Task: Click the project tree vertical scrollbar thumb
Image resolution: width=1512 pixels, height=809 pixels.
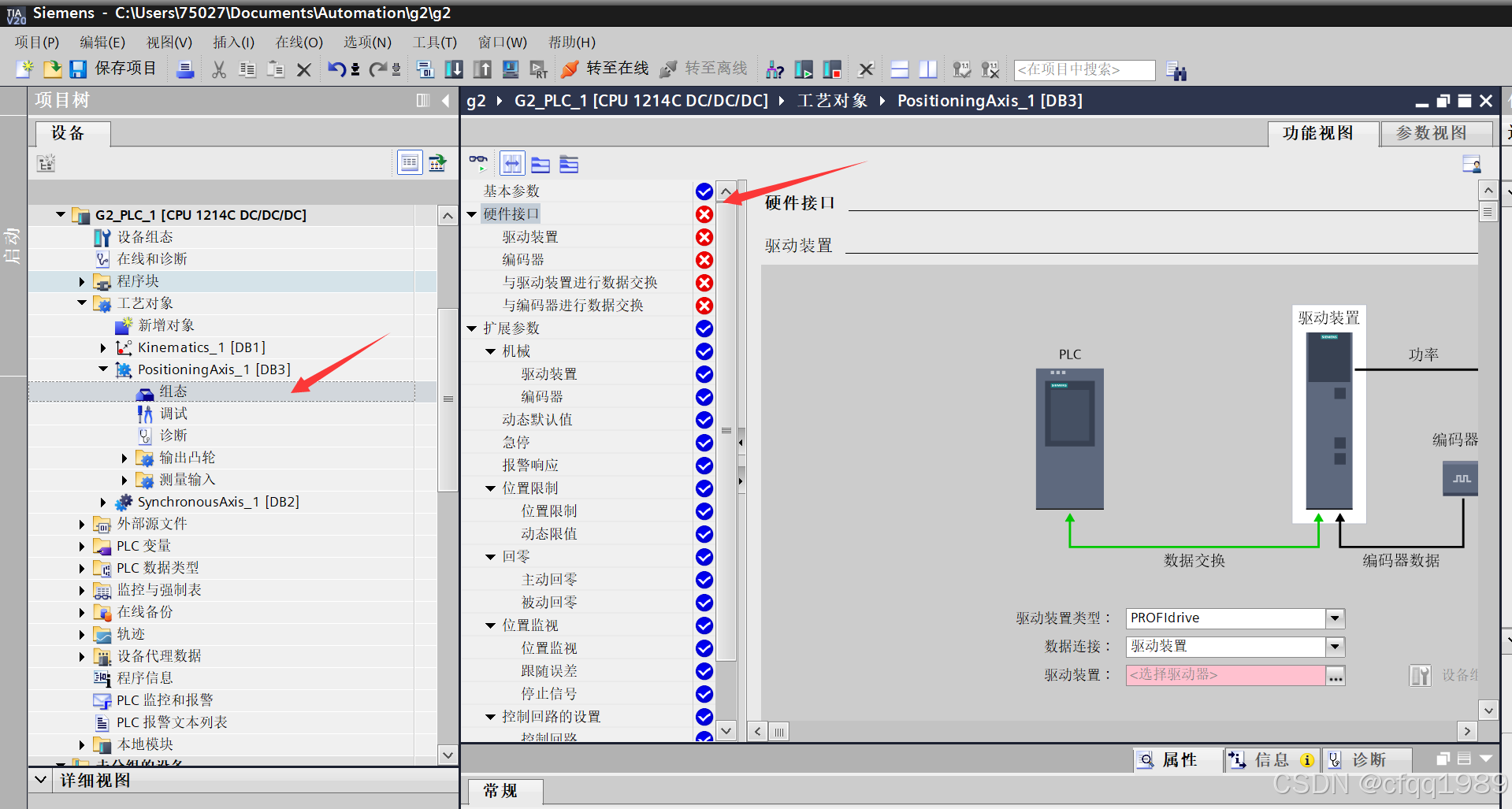Action: (448, 399)
